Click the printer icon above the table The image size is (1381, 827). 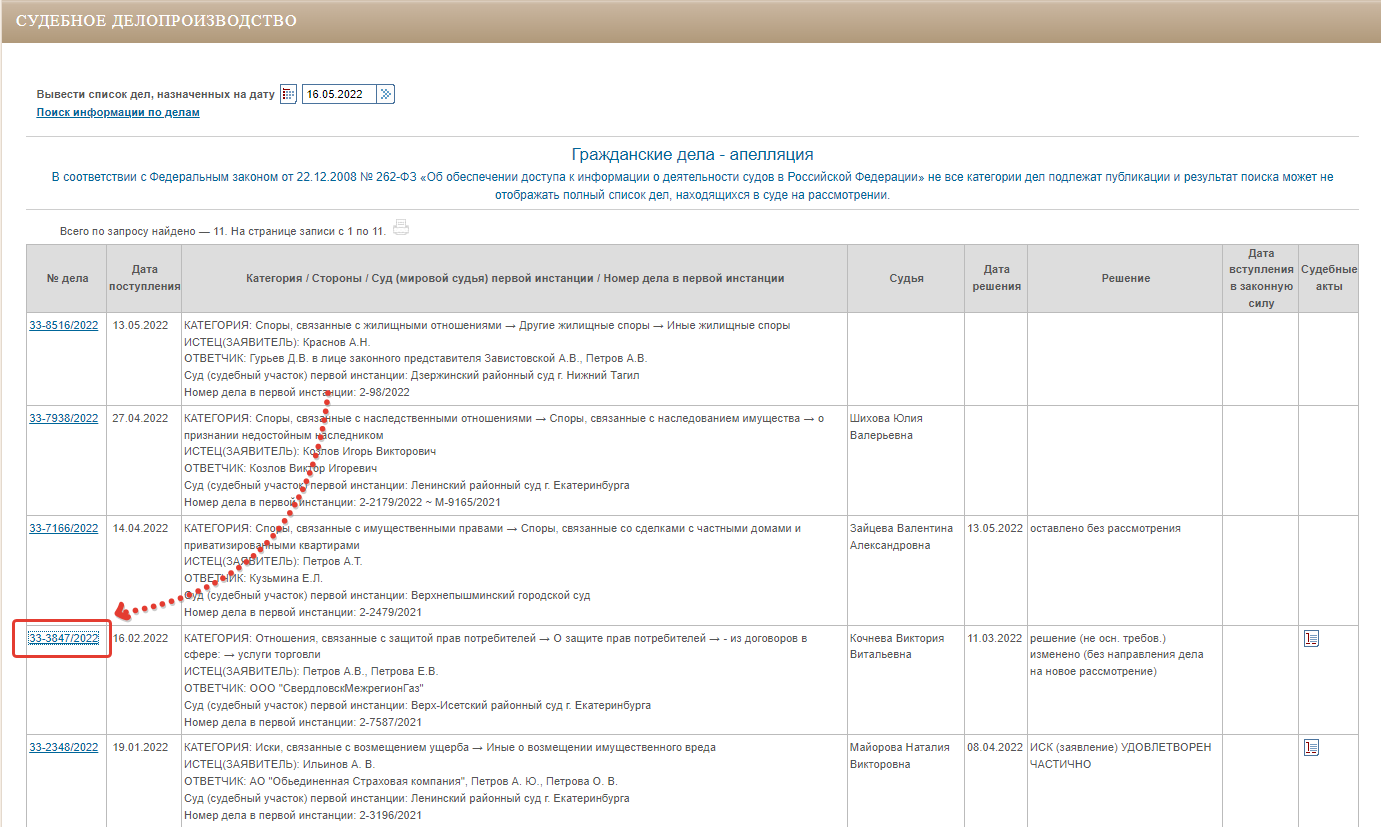click(x=401, y=228)
